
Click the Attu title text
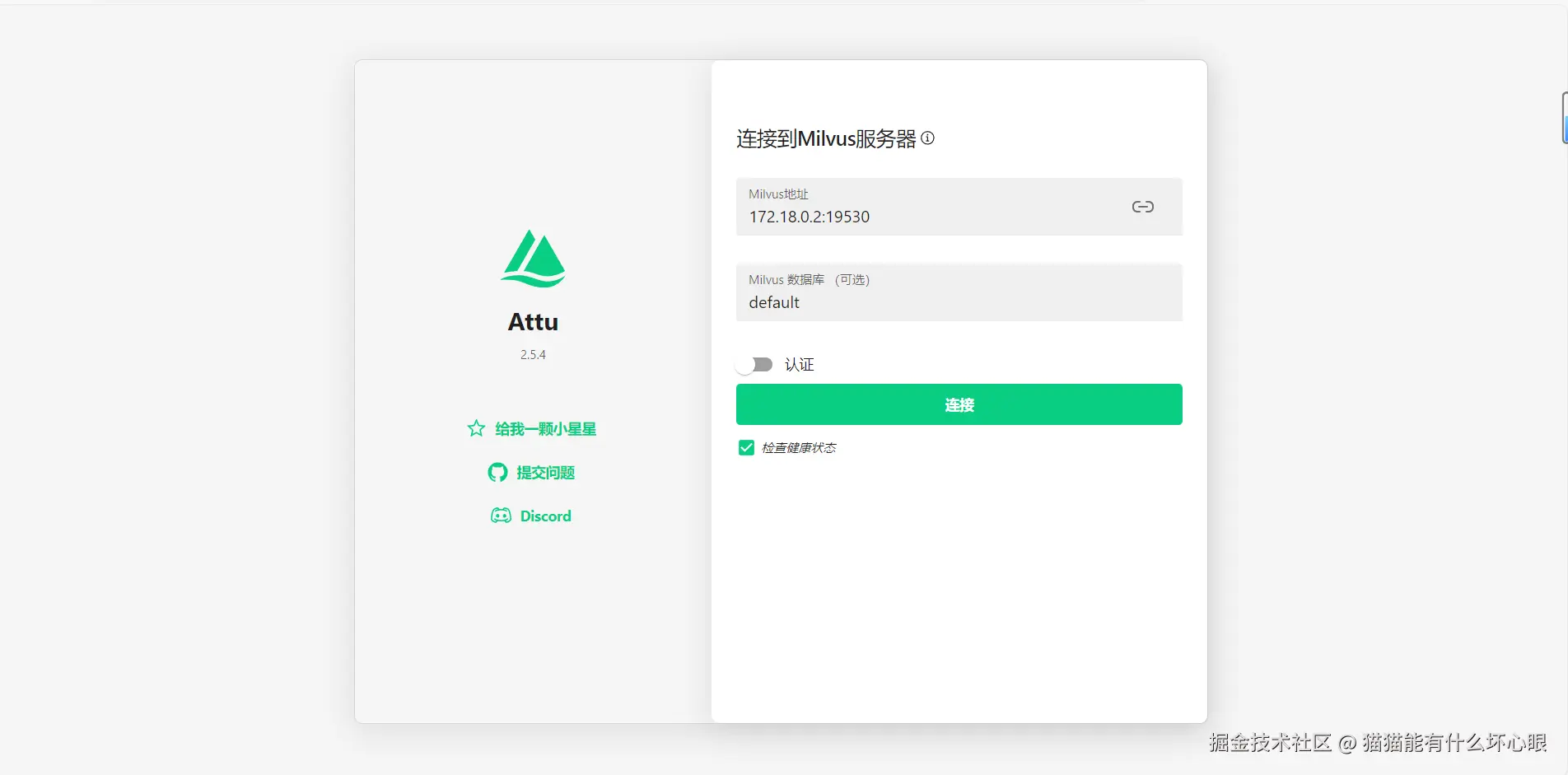tap(533, 322)
